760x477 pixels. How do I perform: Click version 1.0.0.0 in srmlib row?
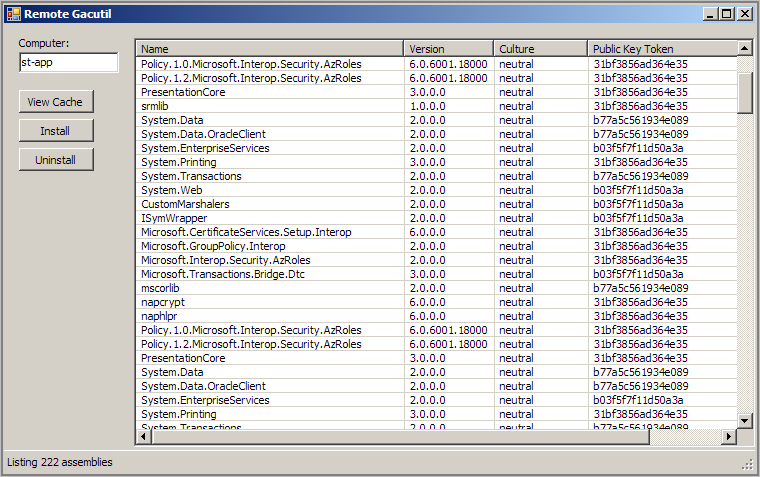coord(428,106)
